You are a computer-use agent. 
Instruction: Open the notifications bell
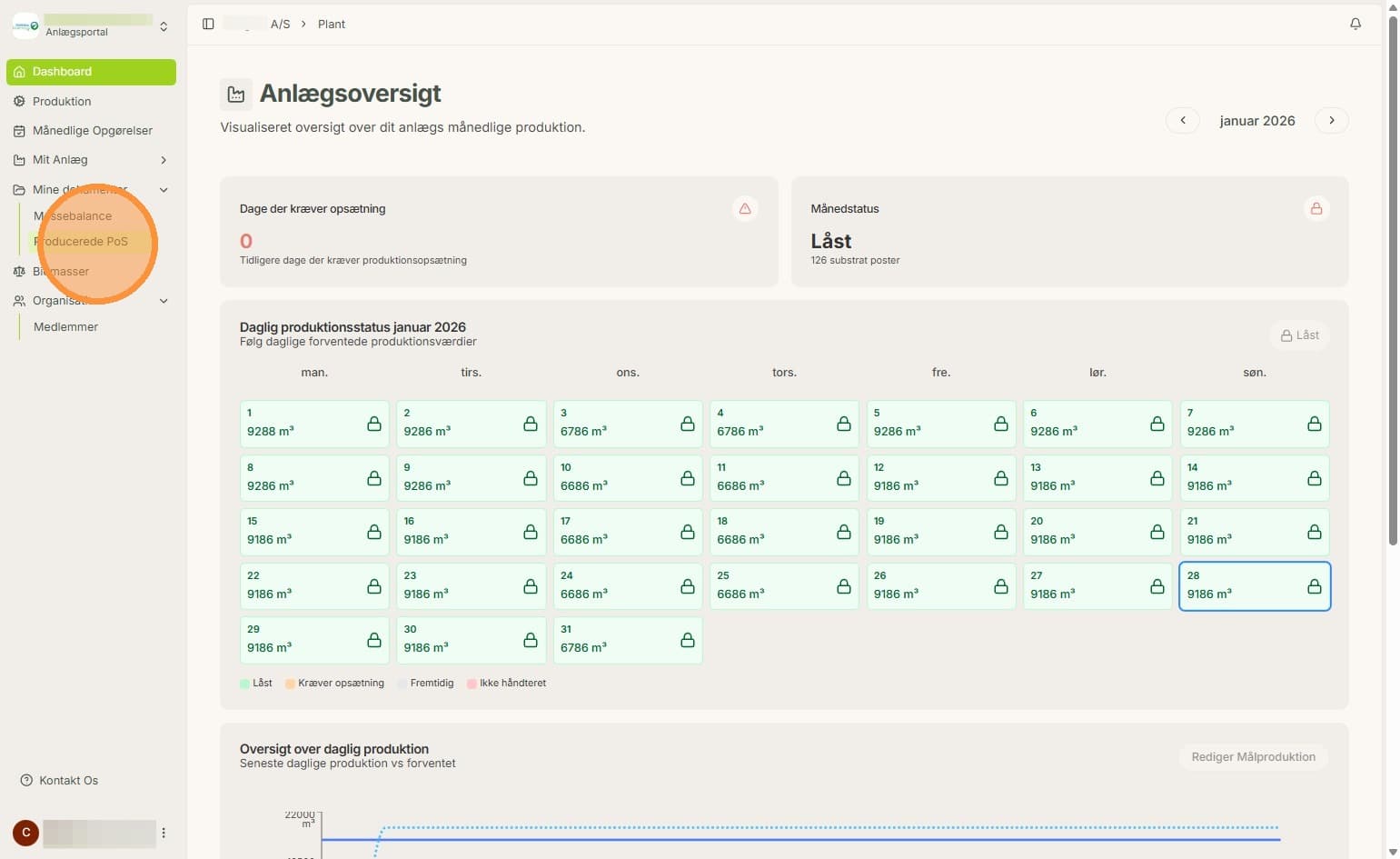click(1355, 24)
